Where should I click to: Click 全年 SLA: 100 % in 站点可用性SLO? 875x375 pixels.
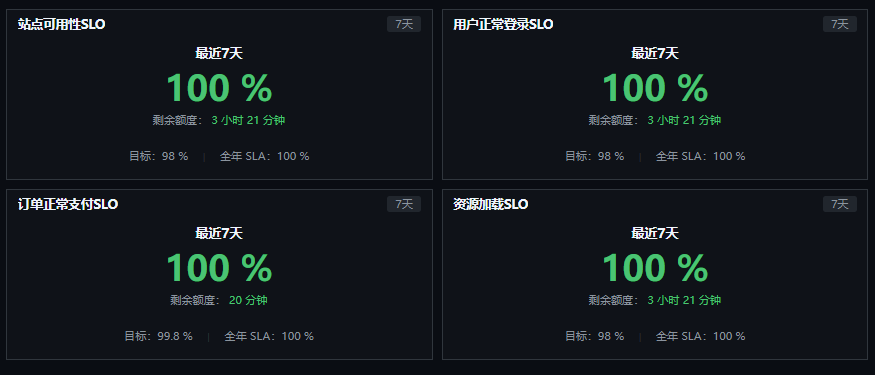(265, 156)
